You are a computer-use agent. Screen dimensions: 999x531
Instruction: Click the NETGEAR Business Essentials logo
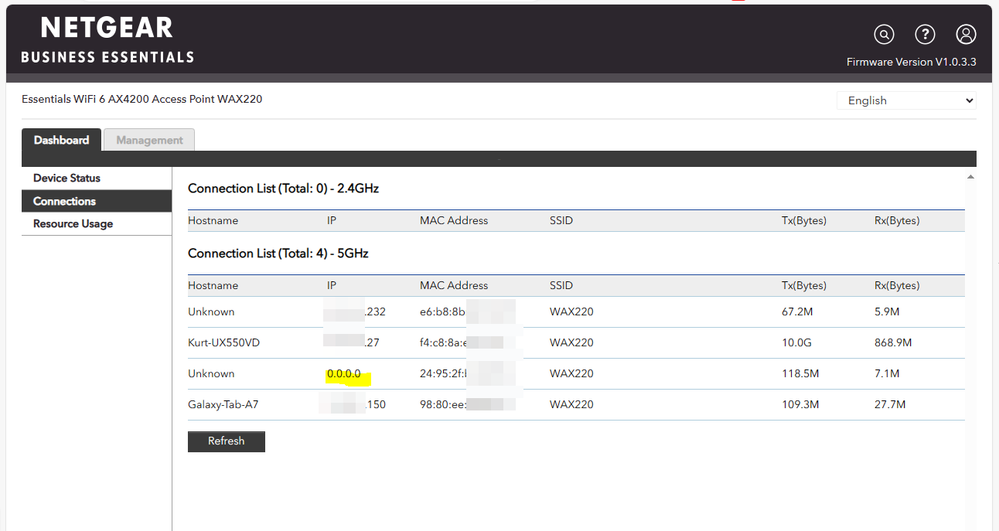click(108, 40)
